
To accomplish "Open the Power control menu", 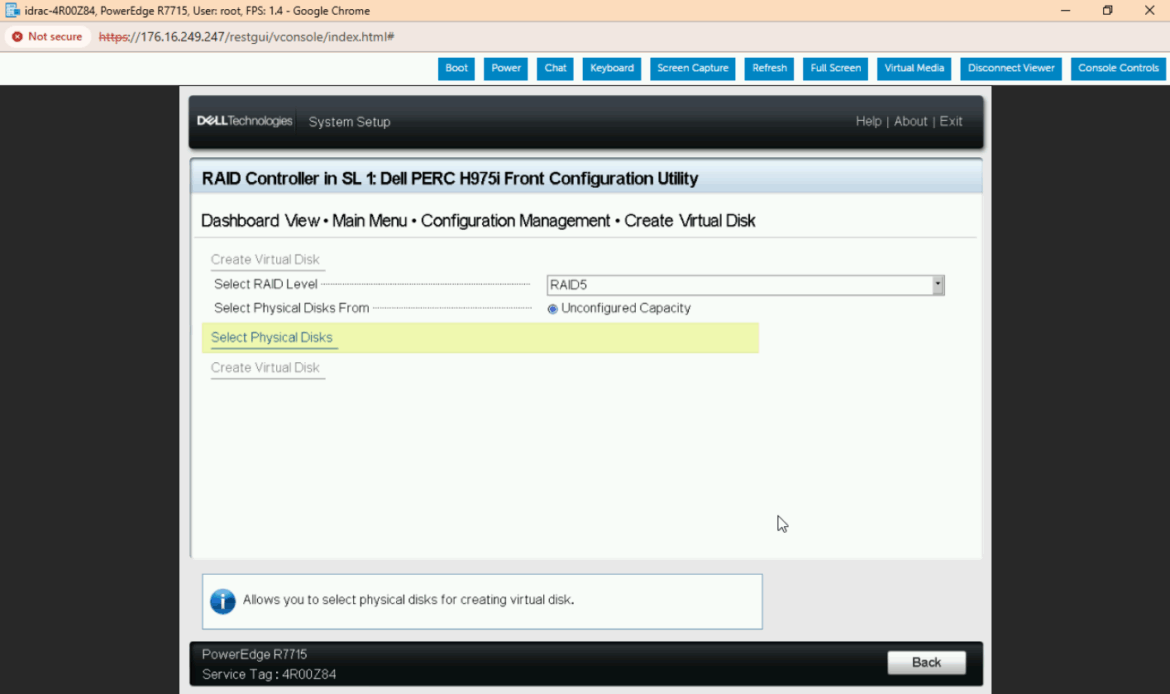I will [x=506, y=68].
